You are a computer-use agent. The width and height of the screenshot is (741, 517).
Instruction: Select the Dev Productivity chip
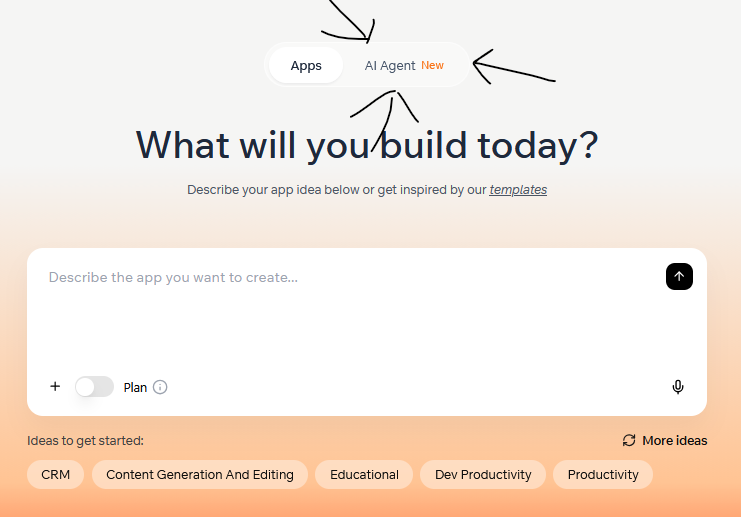pyautogui.click(x=483, y=474)
